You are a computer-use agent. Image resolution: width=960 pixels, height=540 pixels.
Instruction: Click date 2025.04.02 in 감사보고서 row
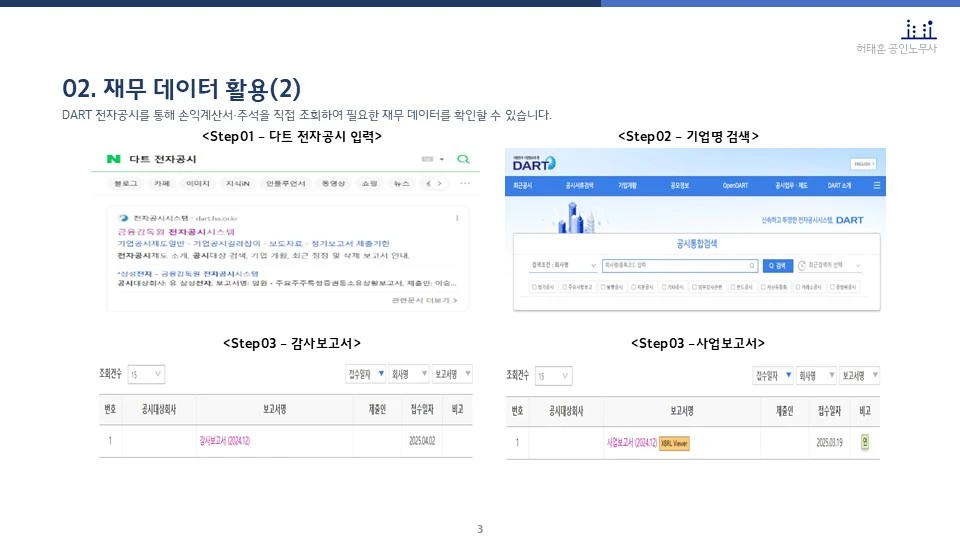tap(422, 441)
